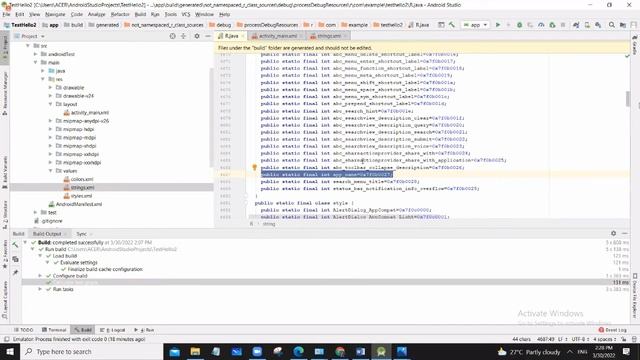
Task: Open Edge browser from taskbar
Action: click(x=298, y=351)
